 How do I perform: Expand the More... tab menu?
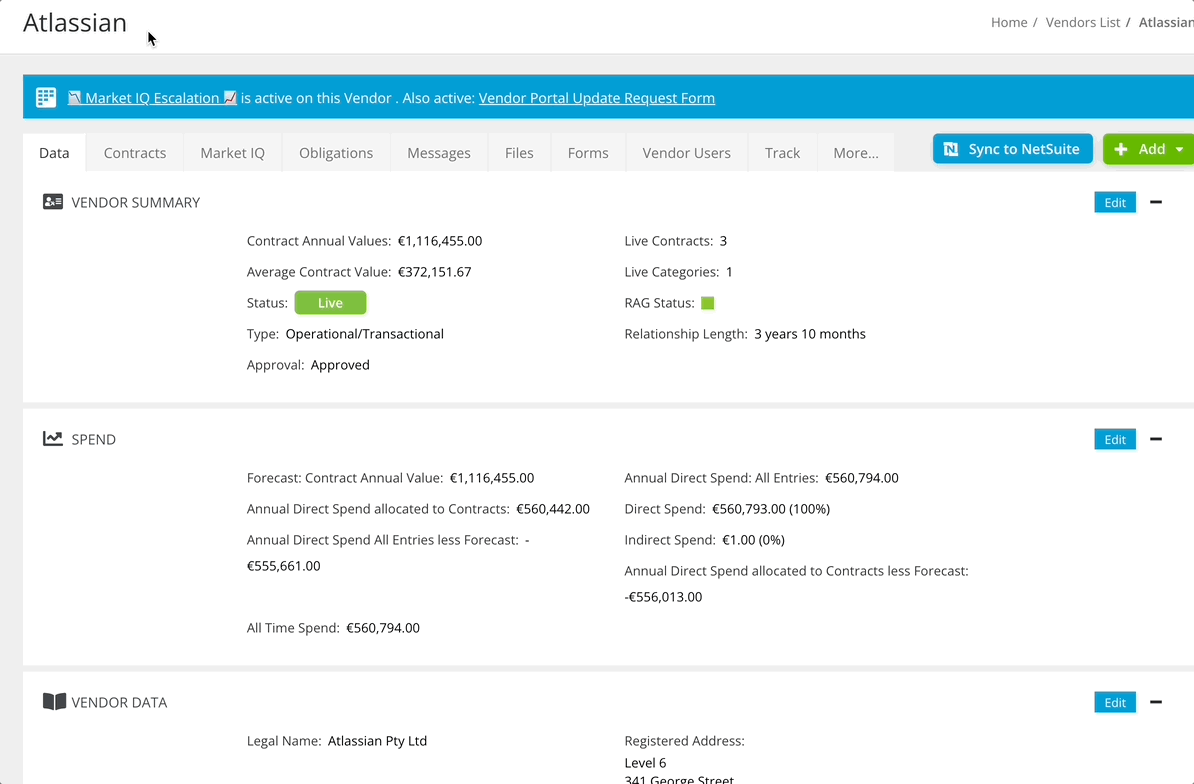pyautogui.click(x=855, y=153)
